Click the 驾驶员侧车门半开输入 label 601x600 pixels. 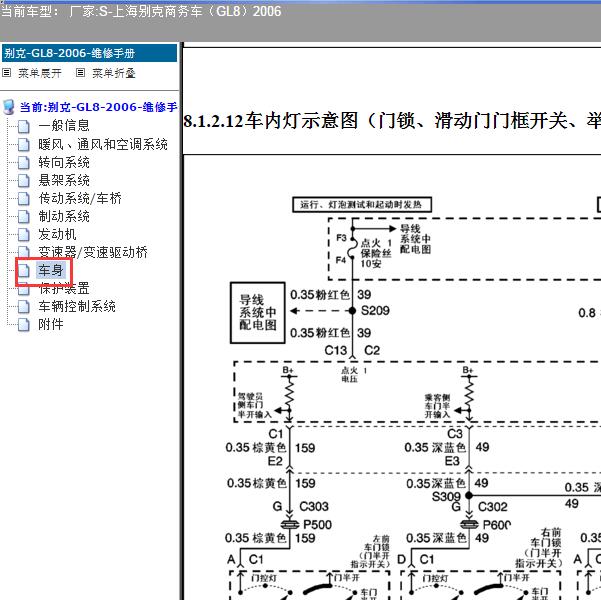click(x=254, y=405)
